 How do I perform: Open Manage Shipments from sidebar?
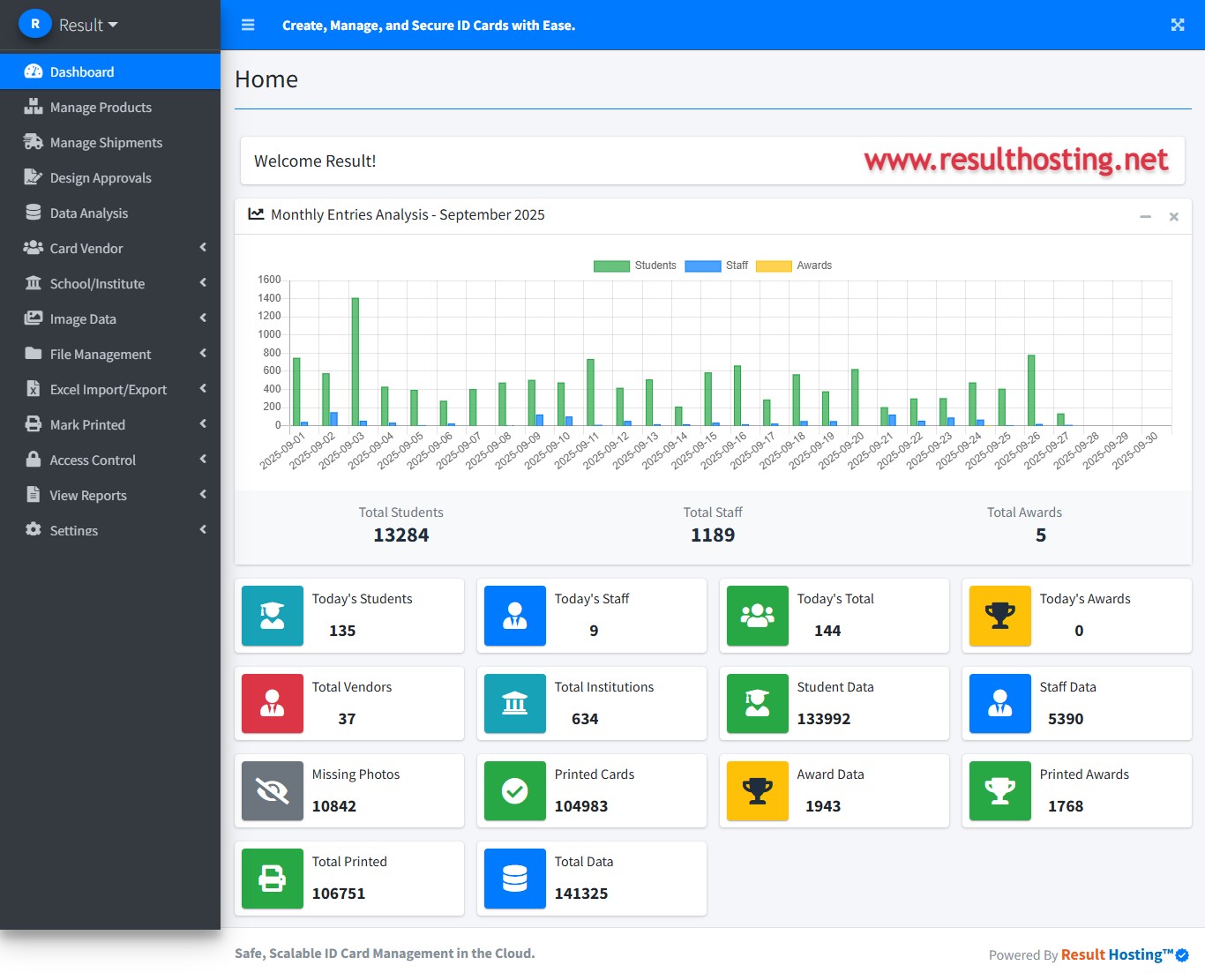tap(106, 142)
